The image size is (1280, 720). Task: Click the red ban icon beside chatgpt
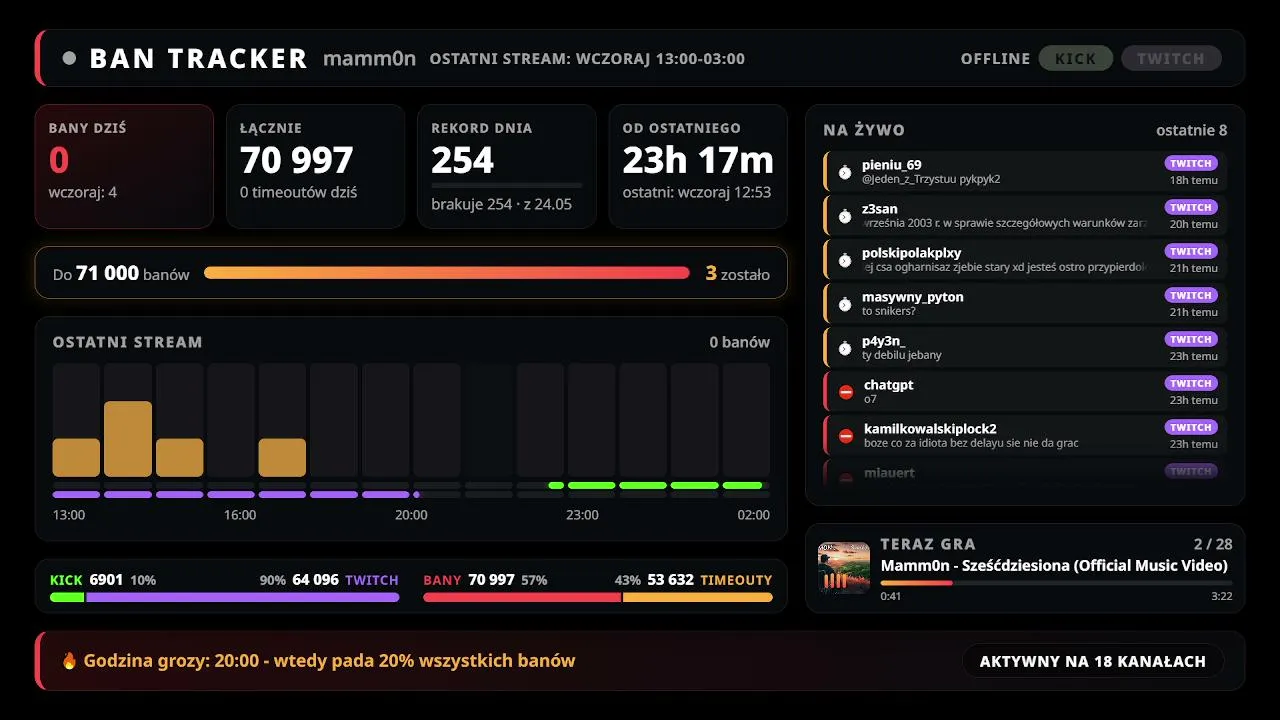point(846,392)
